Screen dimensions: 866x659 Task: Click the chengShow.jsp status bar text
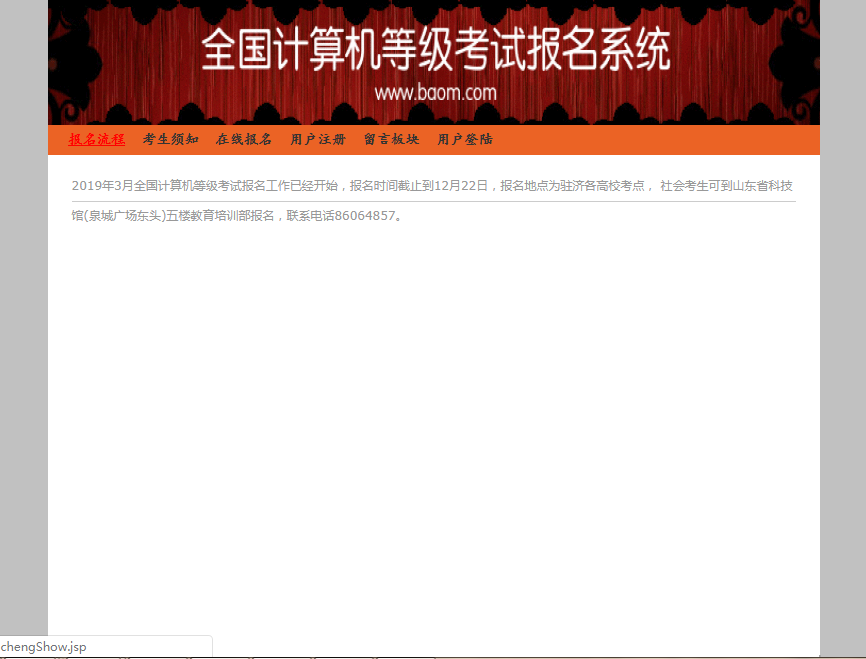tap(44, 647)
